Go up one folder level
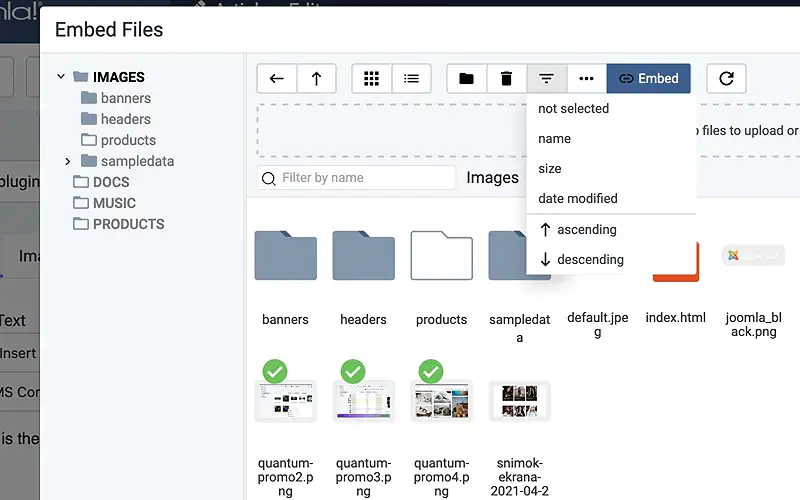This screenshot has width=800, height=500. click(316, 79)
